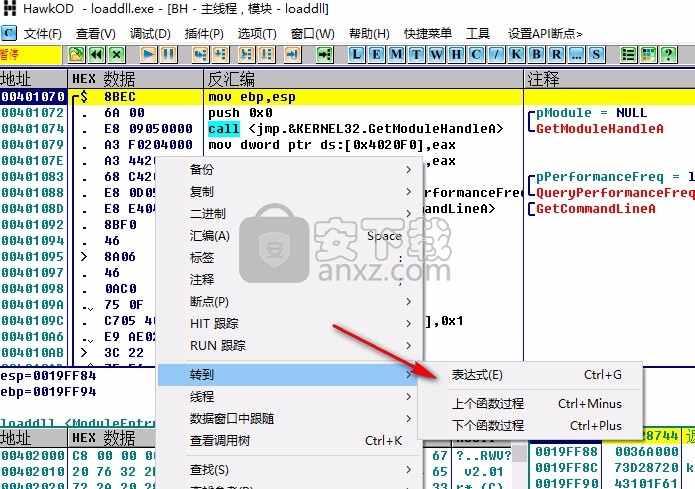Open the 查看(V) menu
Viewport: 695px width, 489px height.
[x=96, y=33]
